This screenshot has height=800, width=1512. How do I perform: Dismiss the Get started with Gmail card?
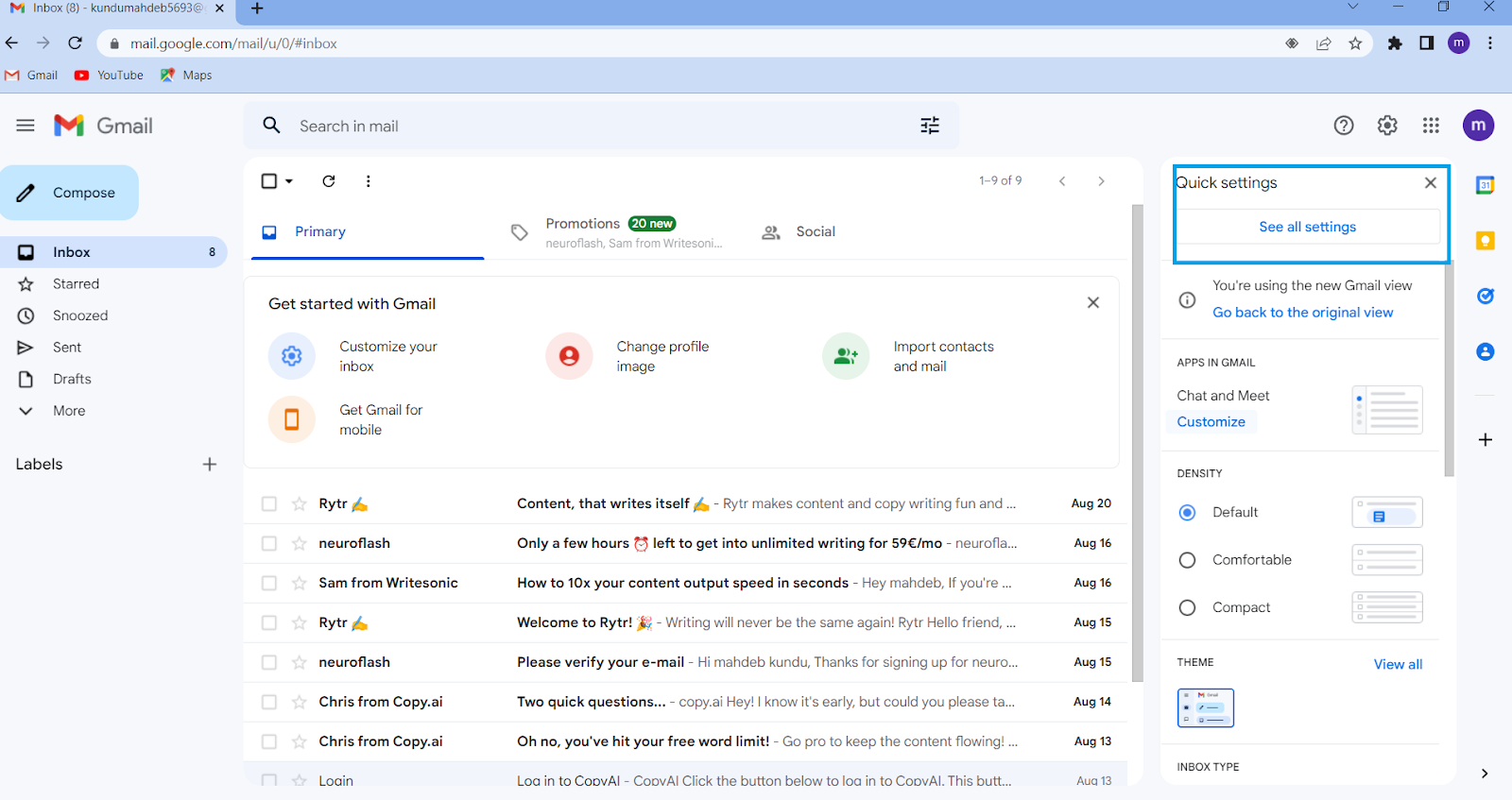(x=1093, y=303)
